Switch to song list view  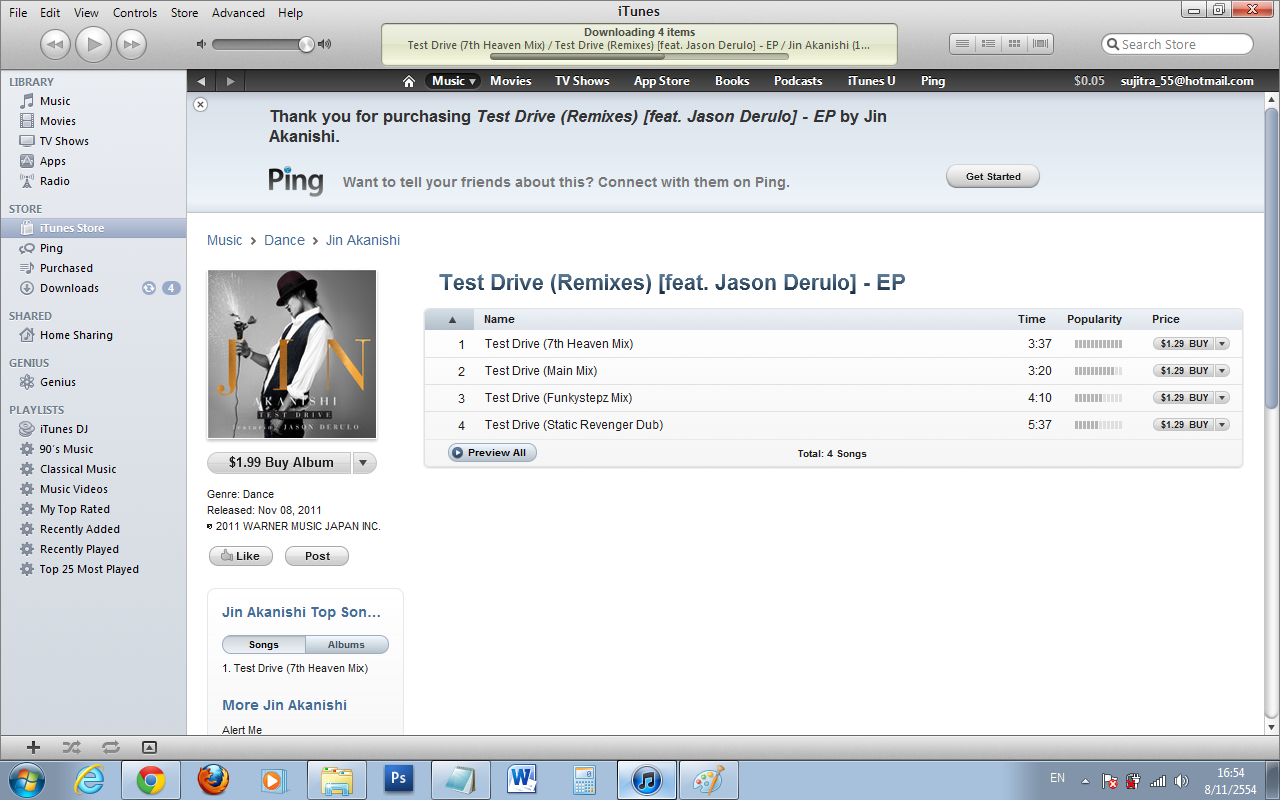[962, 44]
